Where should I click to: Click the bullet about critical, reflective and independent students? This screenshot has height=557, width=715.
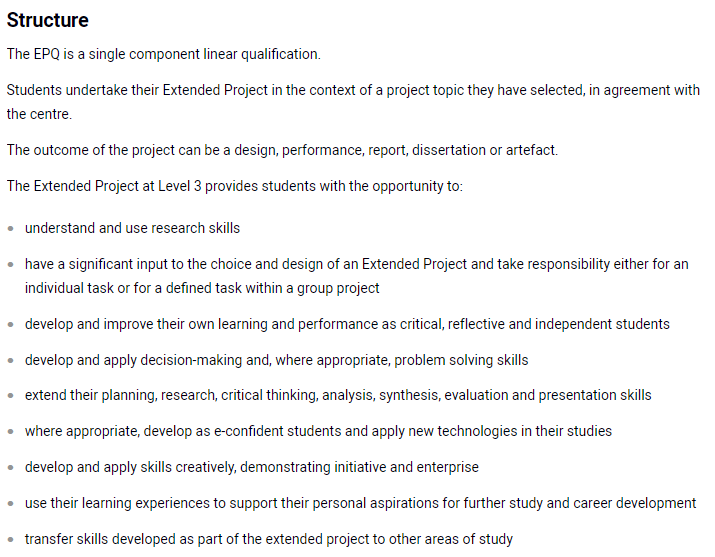(347, 324)
